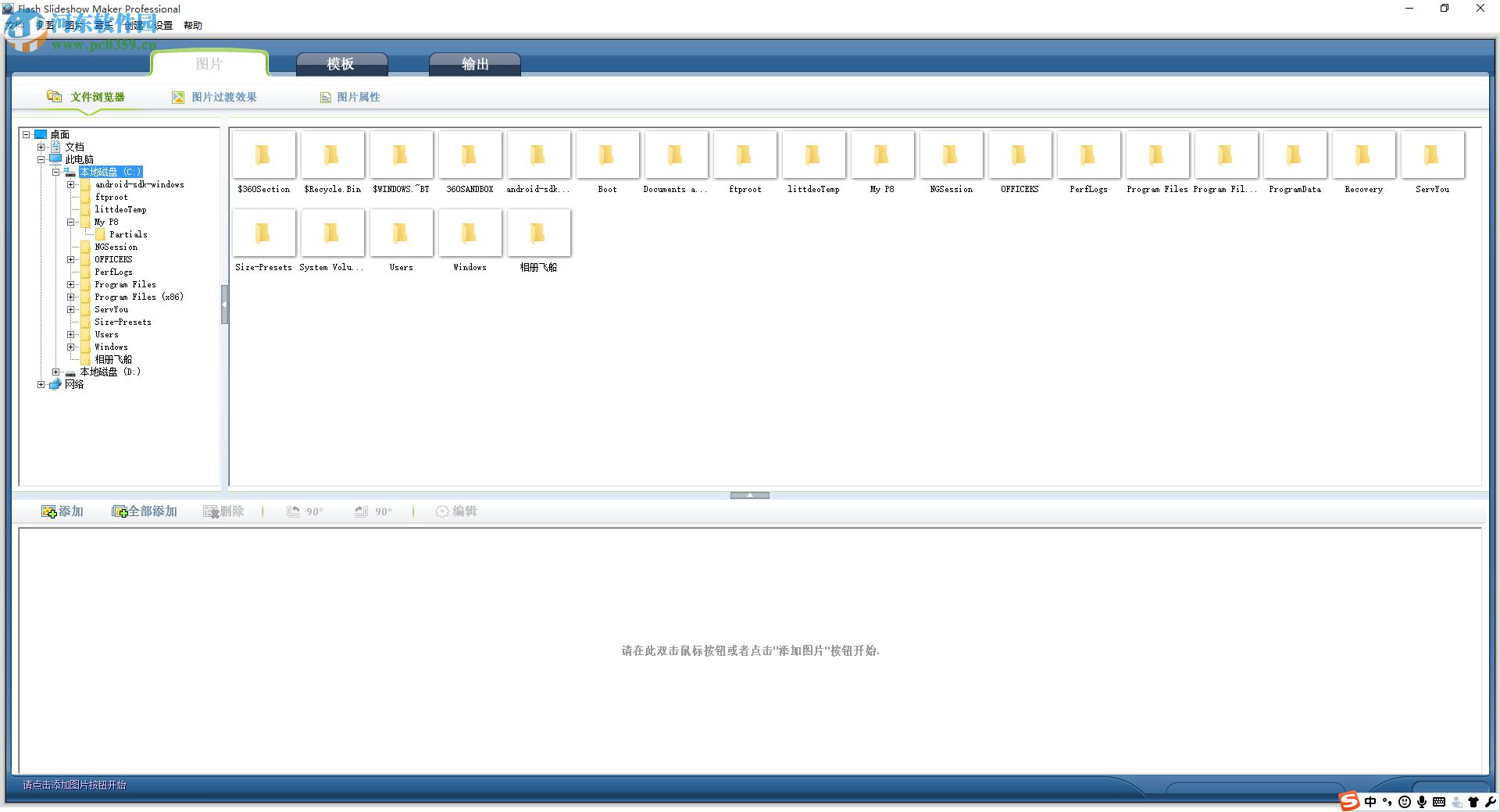Image resolution: width=1500 pixels, height=812 pixels.
Task: Open the Sogou soft keyboard icon
Action: tap(1439, 802)
